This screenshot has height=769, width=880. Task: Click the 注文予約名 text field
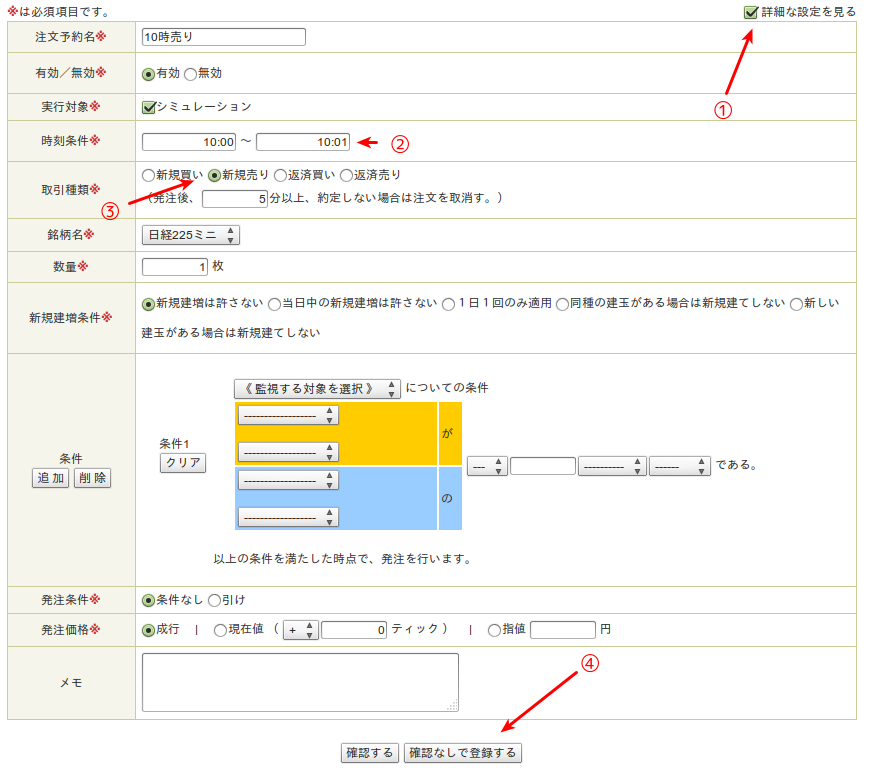(x=223, y=37)
